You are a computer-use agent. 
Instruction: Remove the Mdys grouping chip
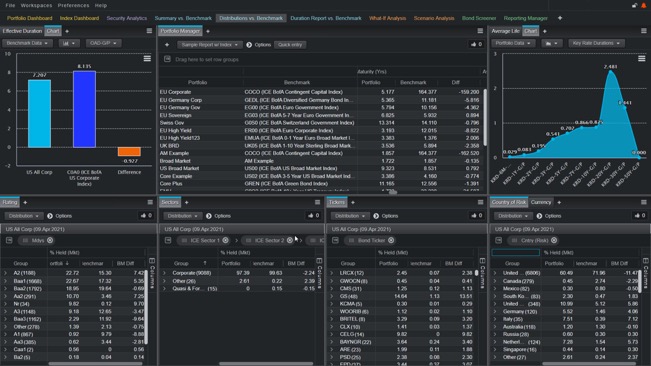tap(50, 240)
